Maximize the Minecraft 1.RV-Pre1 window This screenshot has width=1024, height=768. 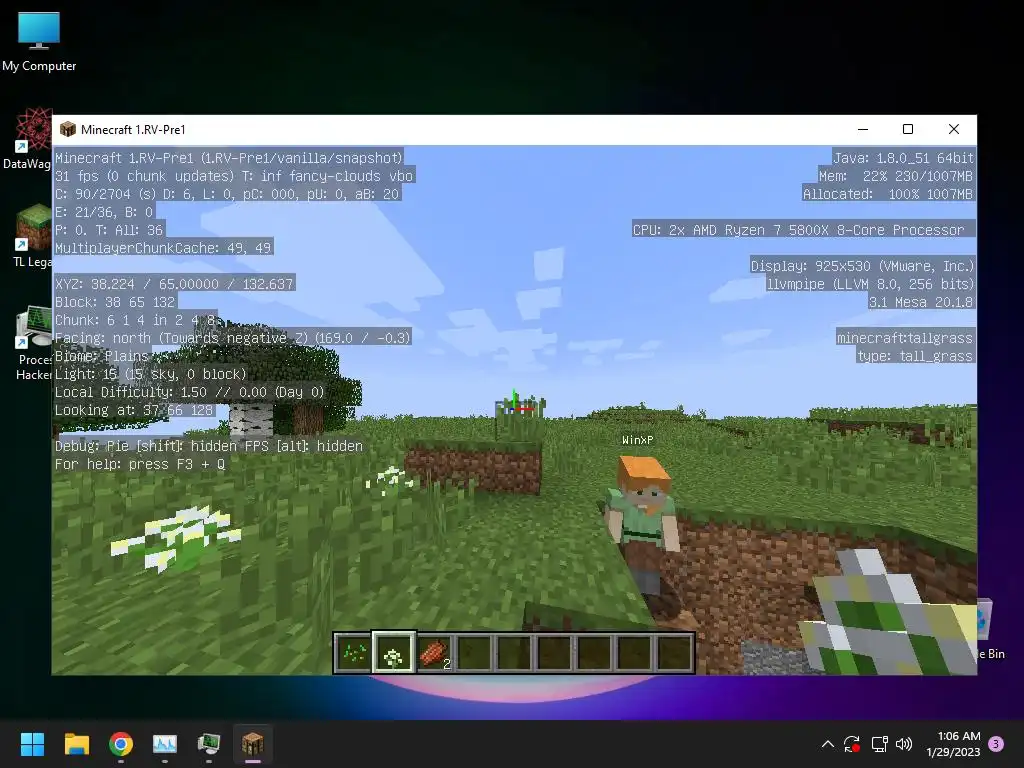point(908,129)
